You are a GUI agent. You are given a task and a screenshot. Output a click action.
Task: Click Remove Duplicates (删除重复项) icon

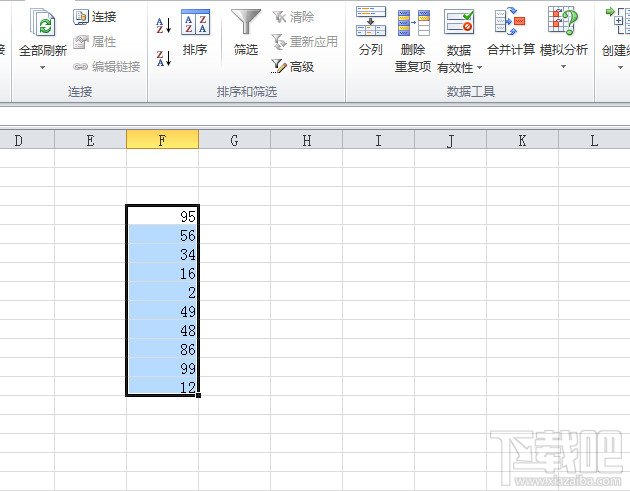413,22
